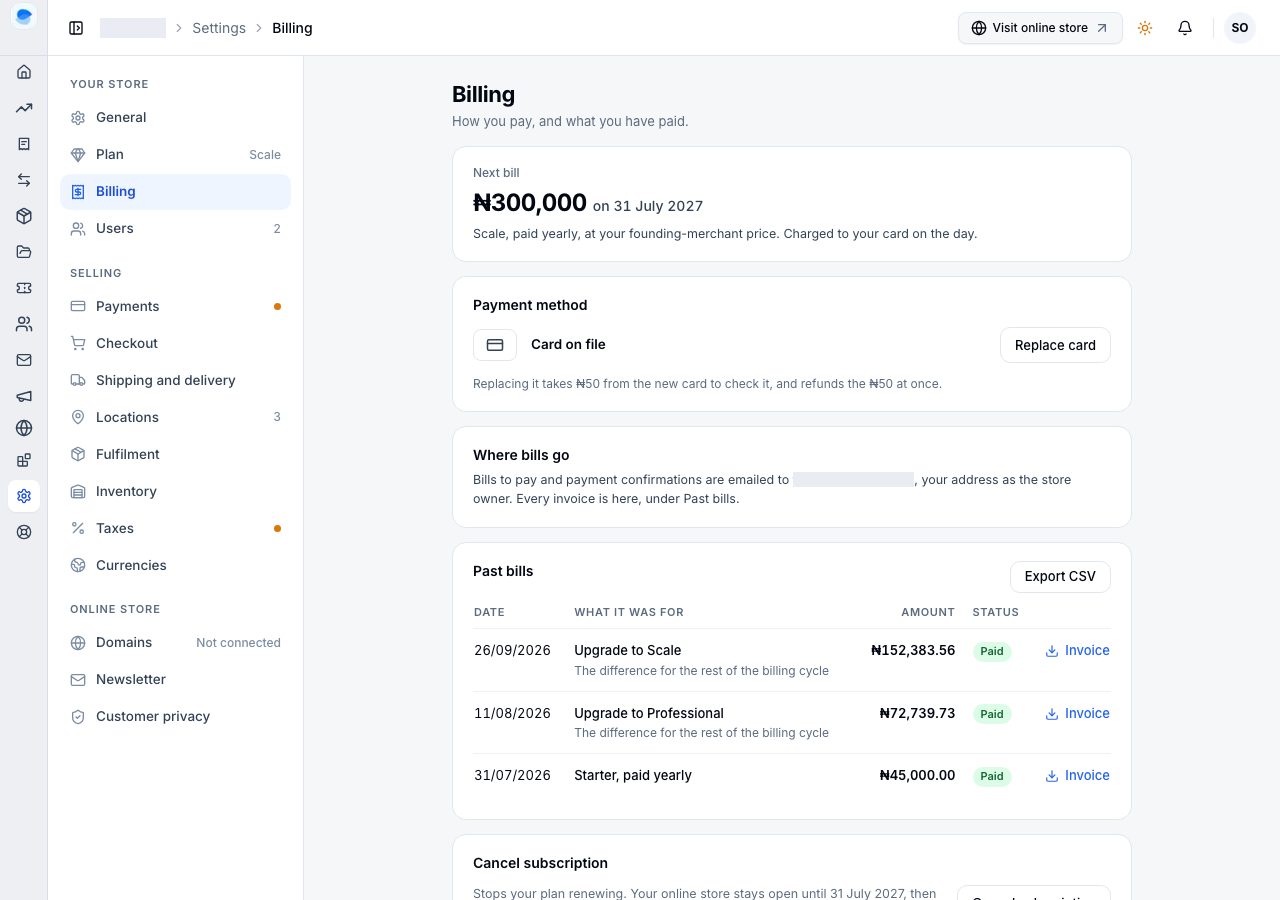Open the SO account avatar menu
This screenshot has width=1280, height=900.
click(x=1240, y=28)
